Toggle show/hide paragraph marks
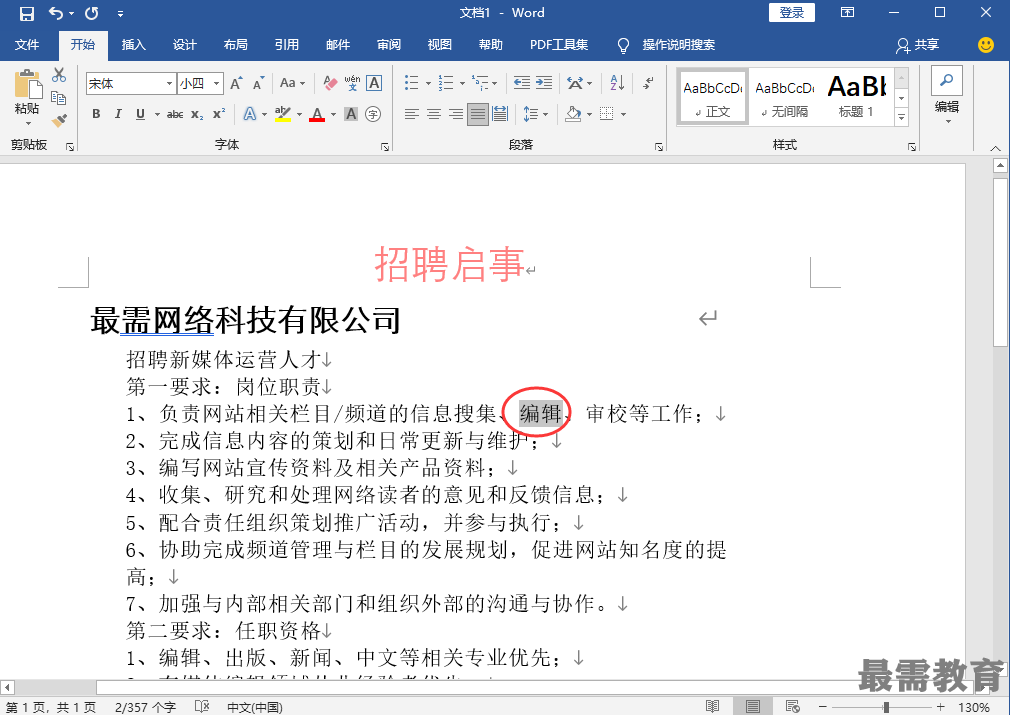1010x715 pixels. (x=648, y=82)
